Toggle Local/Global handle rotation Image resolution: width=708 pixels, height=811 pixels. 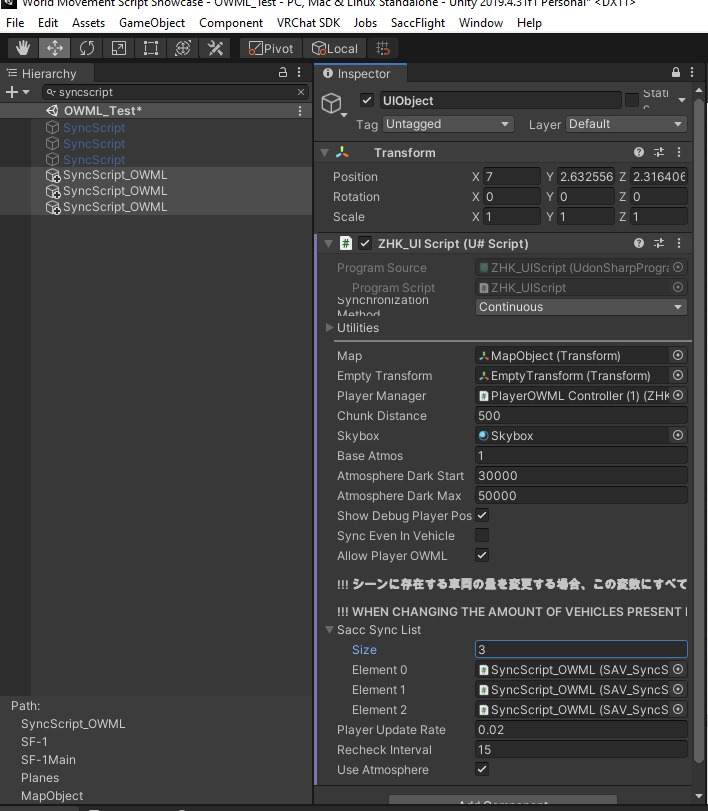pyautogui.click(x=335, y=49)
